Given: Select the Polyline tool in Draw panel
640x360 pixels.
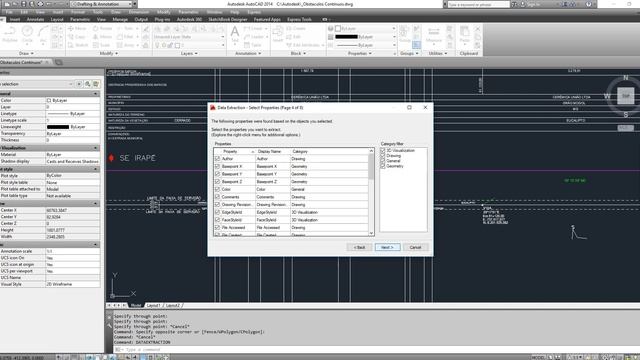Looking at the screenshot, I should [x=10, y=34].
